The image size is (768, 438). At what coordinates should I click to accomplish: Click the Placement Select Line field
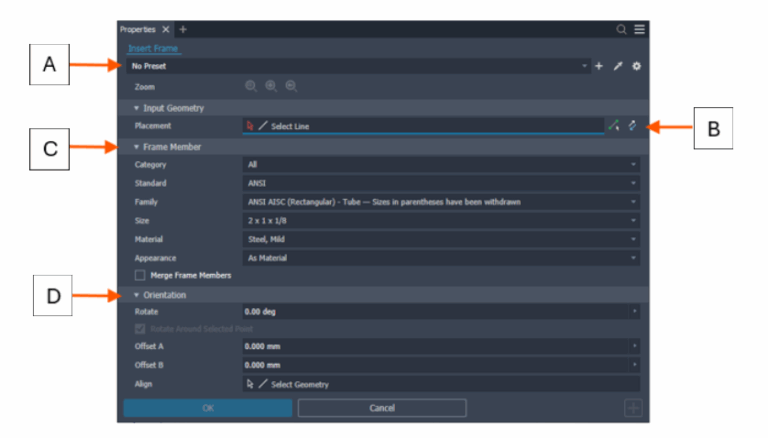(x=423, y=126)
